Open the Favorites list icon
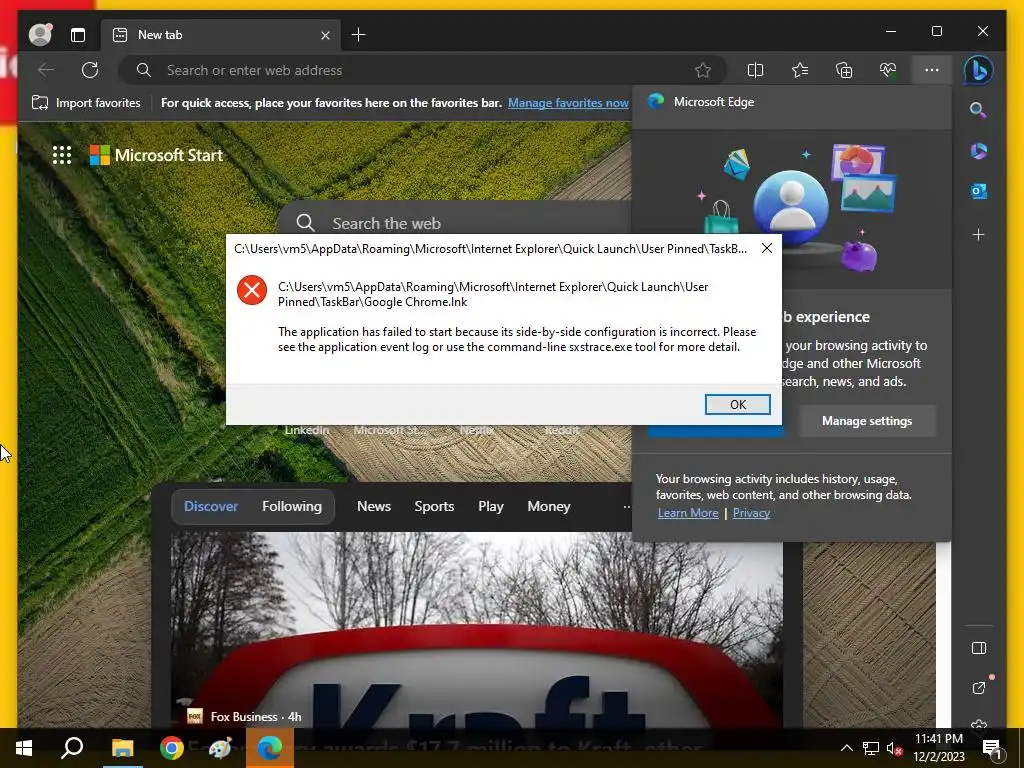This screenshot has width=1024, height=768. 799,70
